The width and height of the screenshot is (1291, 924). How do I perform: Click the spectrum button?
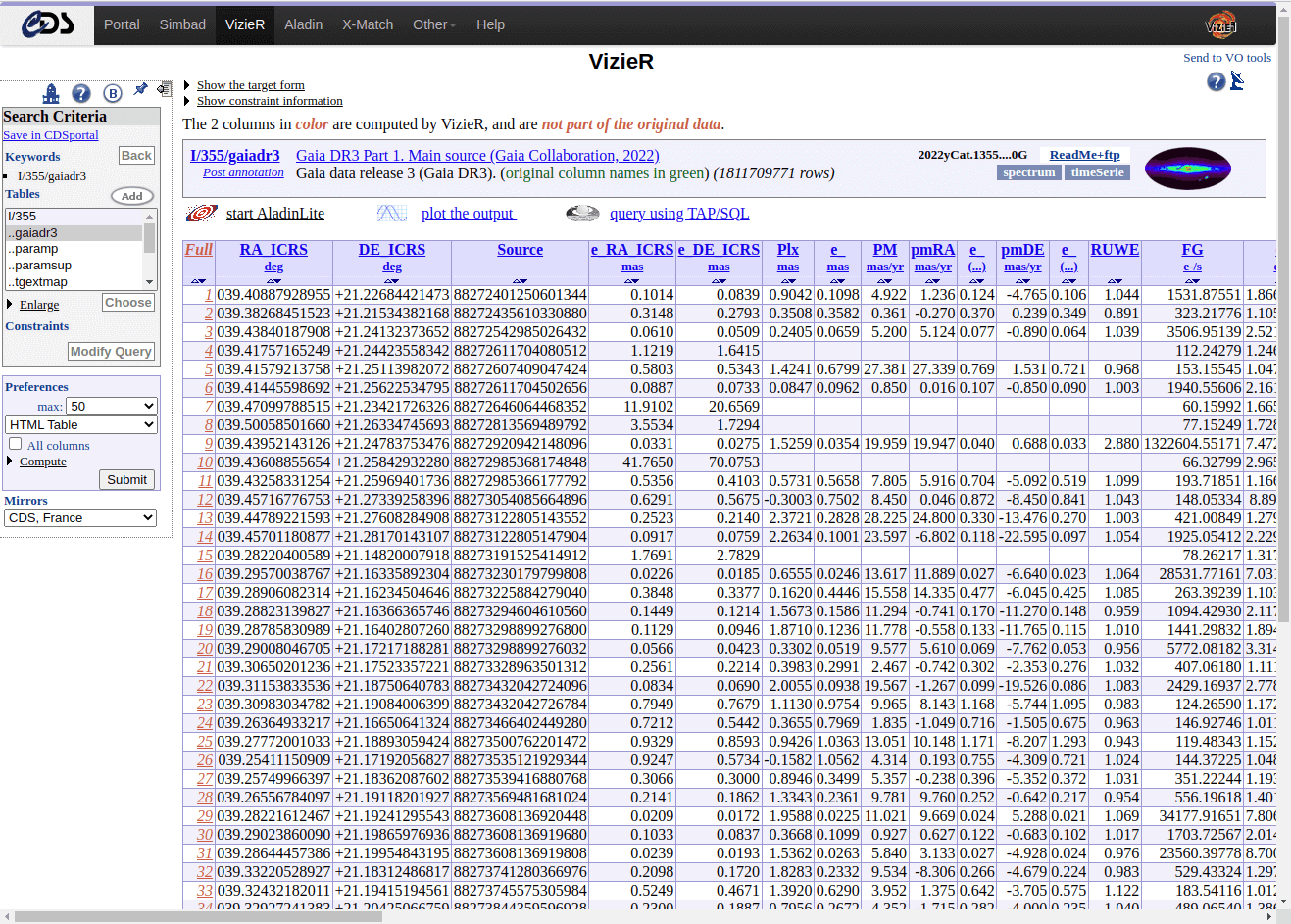tap(1029, 171)
